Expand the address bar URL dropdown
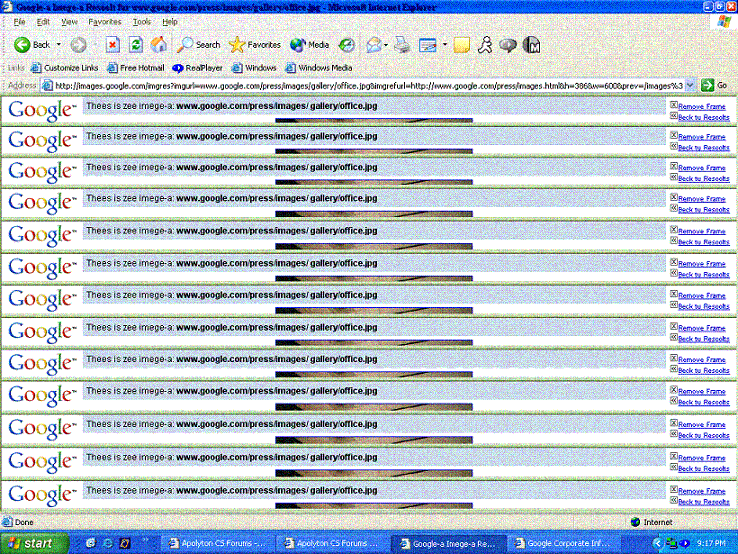 pyautogui.click(x=690, y=86)
